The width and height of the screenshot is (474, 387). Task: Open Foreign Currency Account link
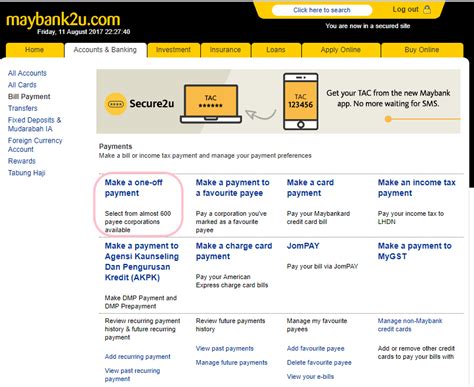click(35, 145)
